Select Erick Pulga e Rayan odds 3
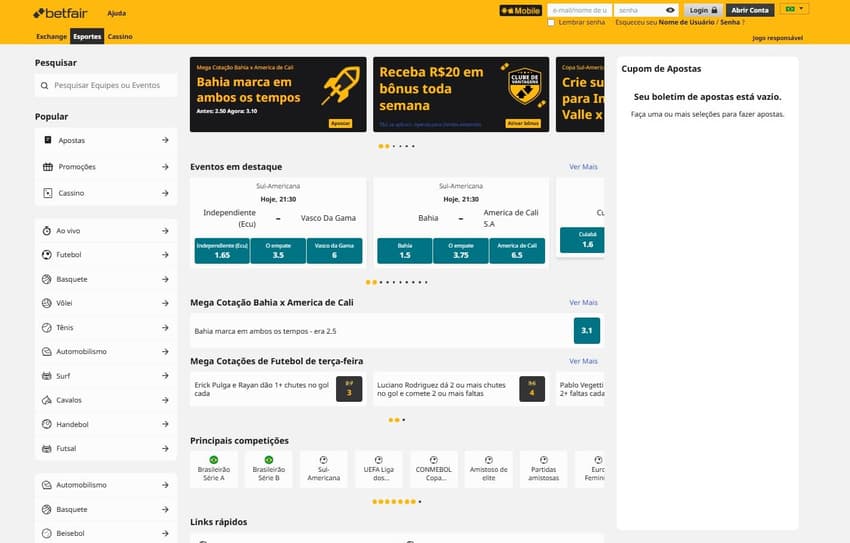 click(349, 389)
